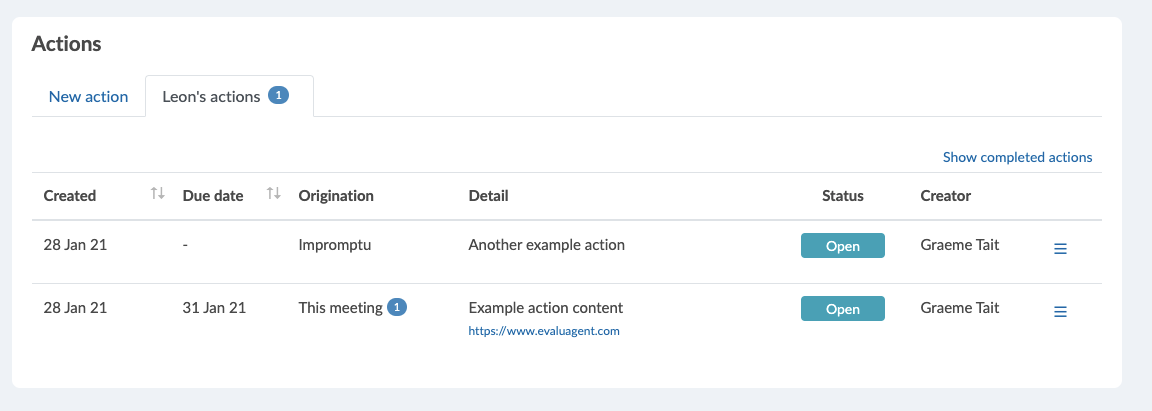Switch to the New action tab

[88, 96]
